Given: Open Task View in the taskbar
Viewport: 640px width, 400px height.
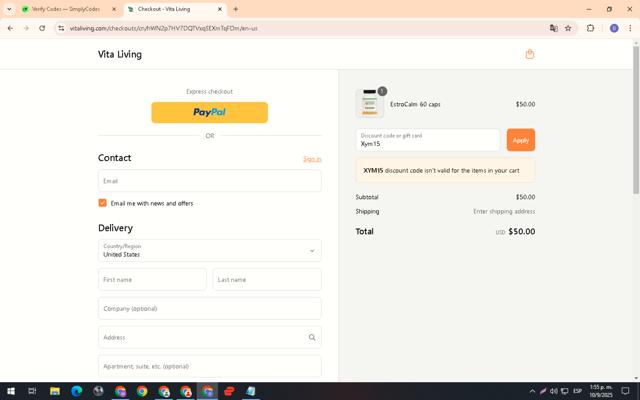Looking at the screenshot, I should point(32,391).
